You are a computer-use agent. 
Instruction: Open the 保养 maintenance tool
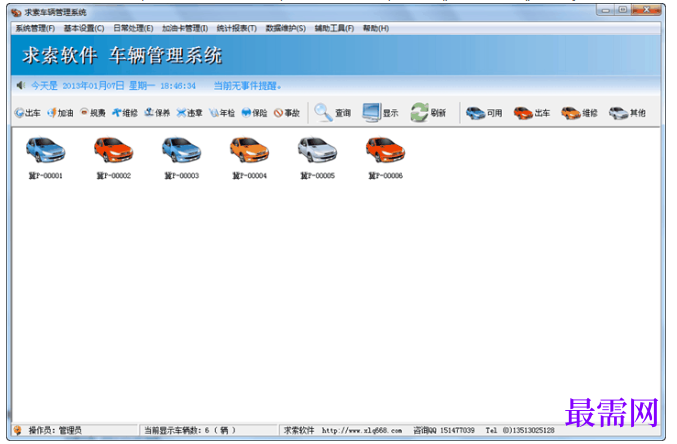157,113
